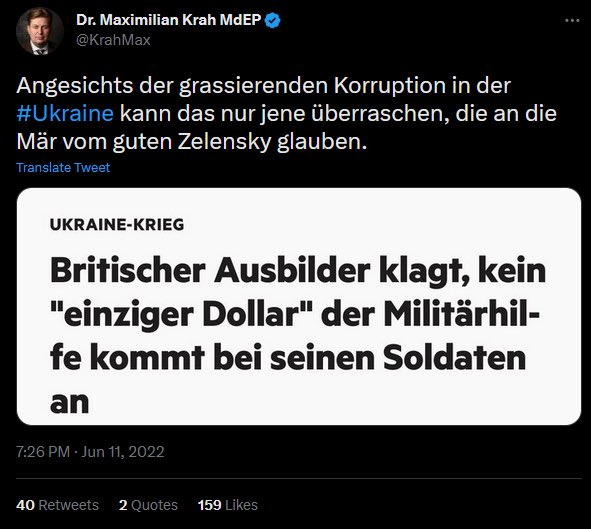
Task: Click the tweet text mentioning Zelensky
Action: pyautogui.click(x=286, y=113)
